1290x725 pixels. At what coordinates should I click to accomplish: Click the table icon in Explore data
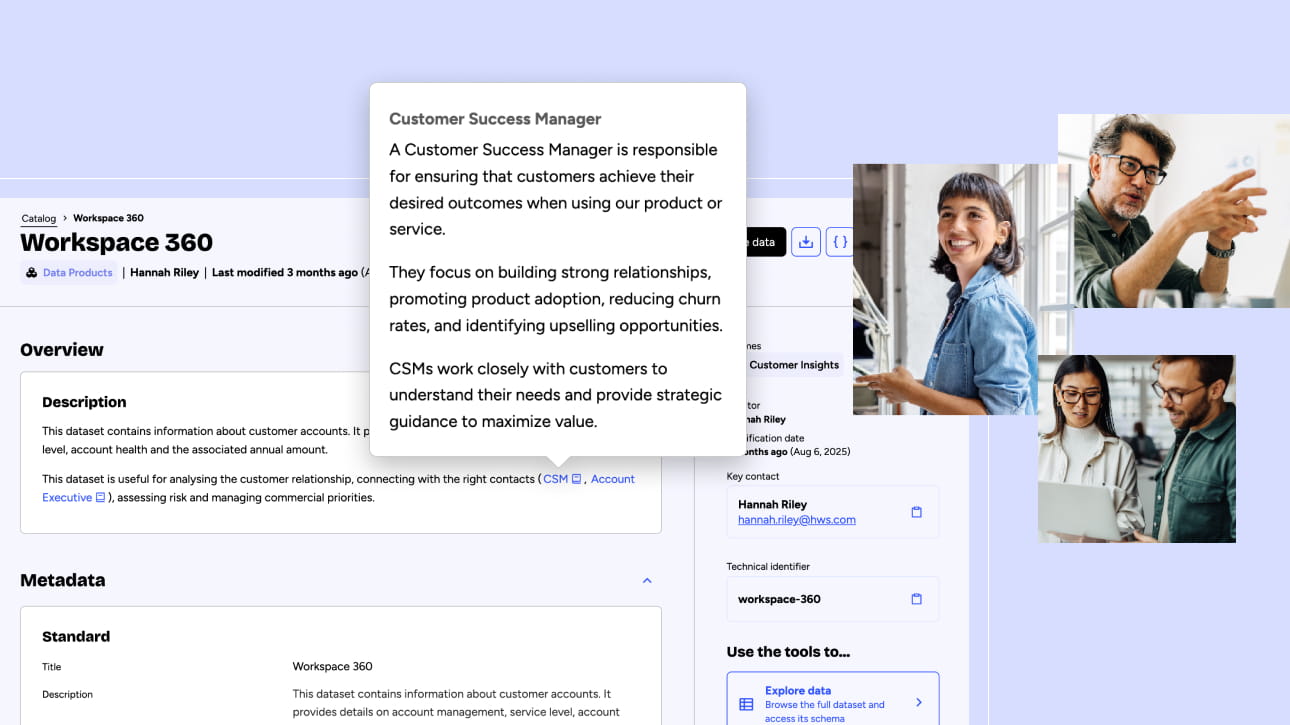tap(746, 704)
